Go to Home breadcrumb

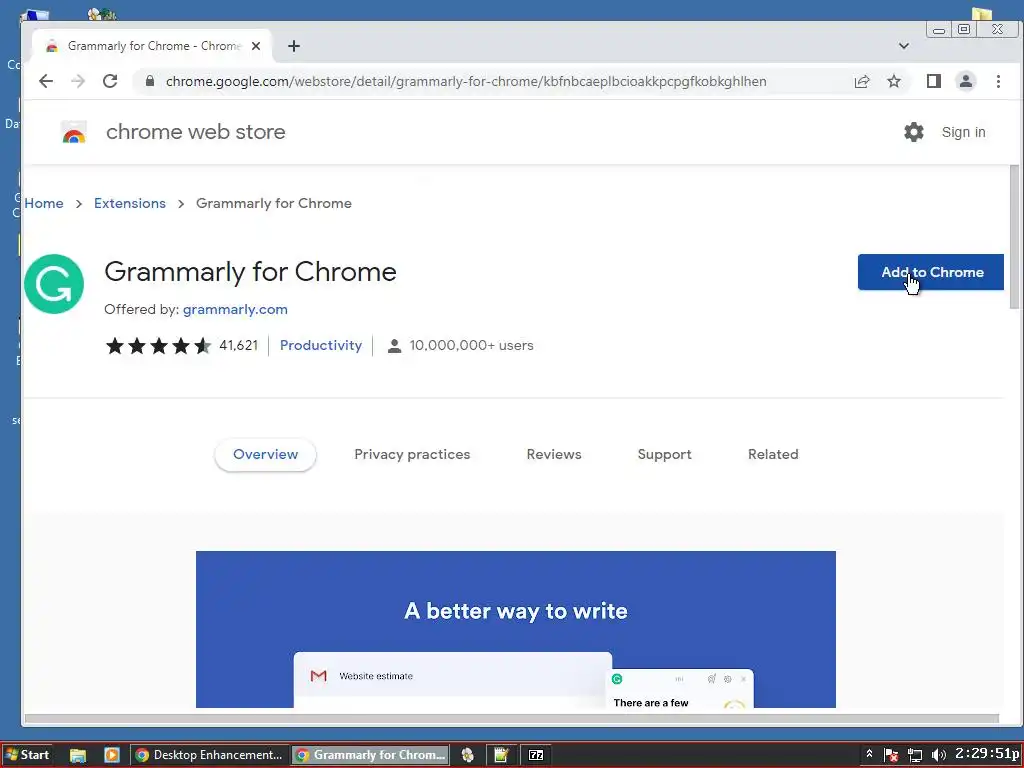pyautogui.click(x=44, y=203)
